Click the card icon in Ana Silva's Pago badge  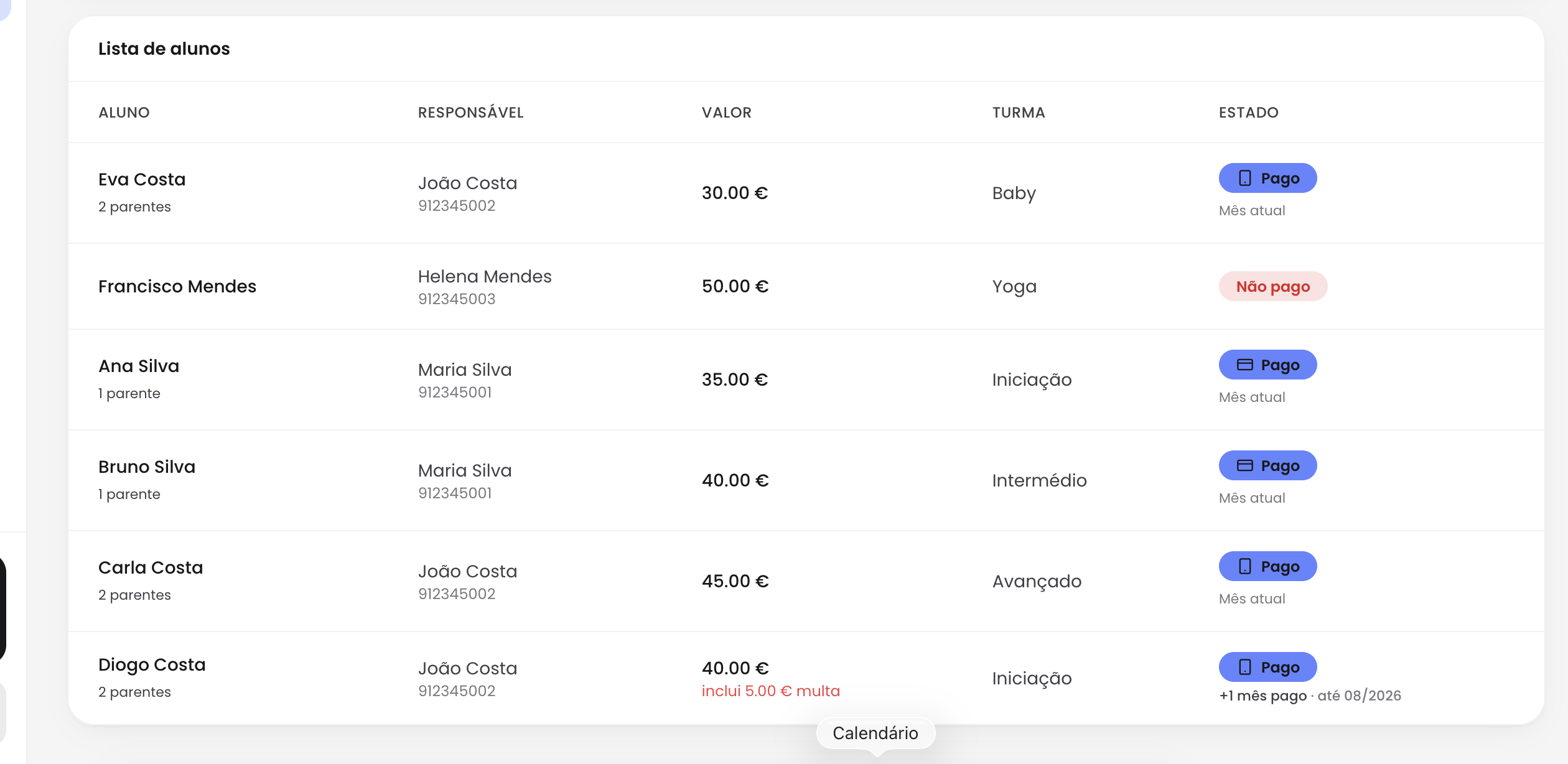(x=1244, y=365)
